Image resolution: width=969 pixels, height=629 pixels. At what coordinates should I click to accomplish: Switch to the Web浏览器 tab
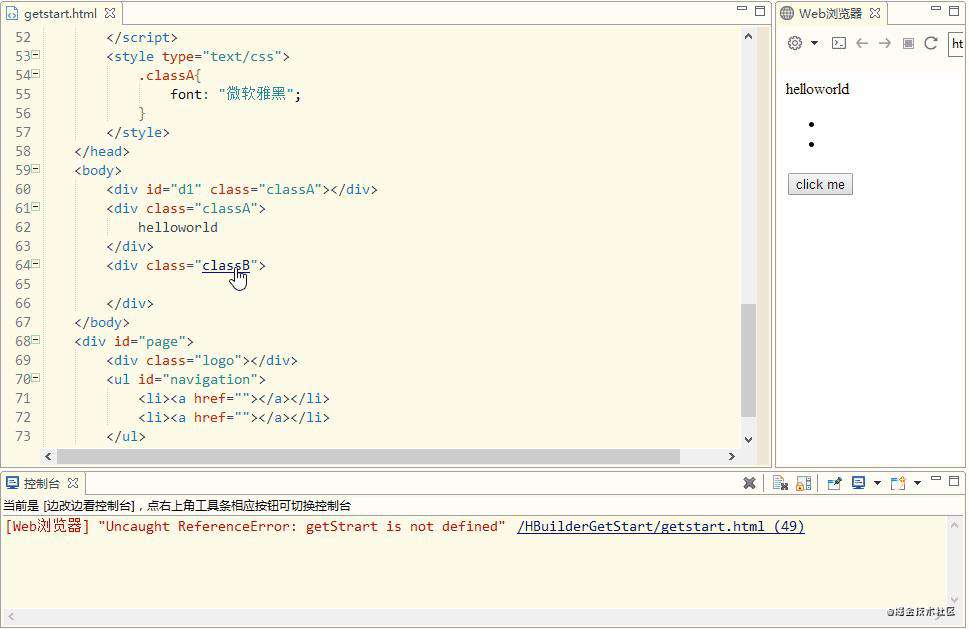830,13
